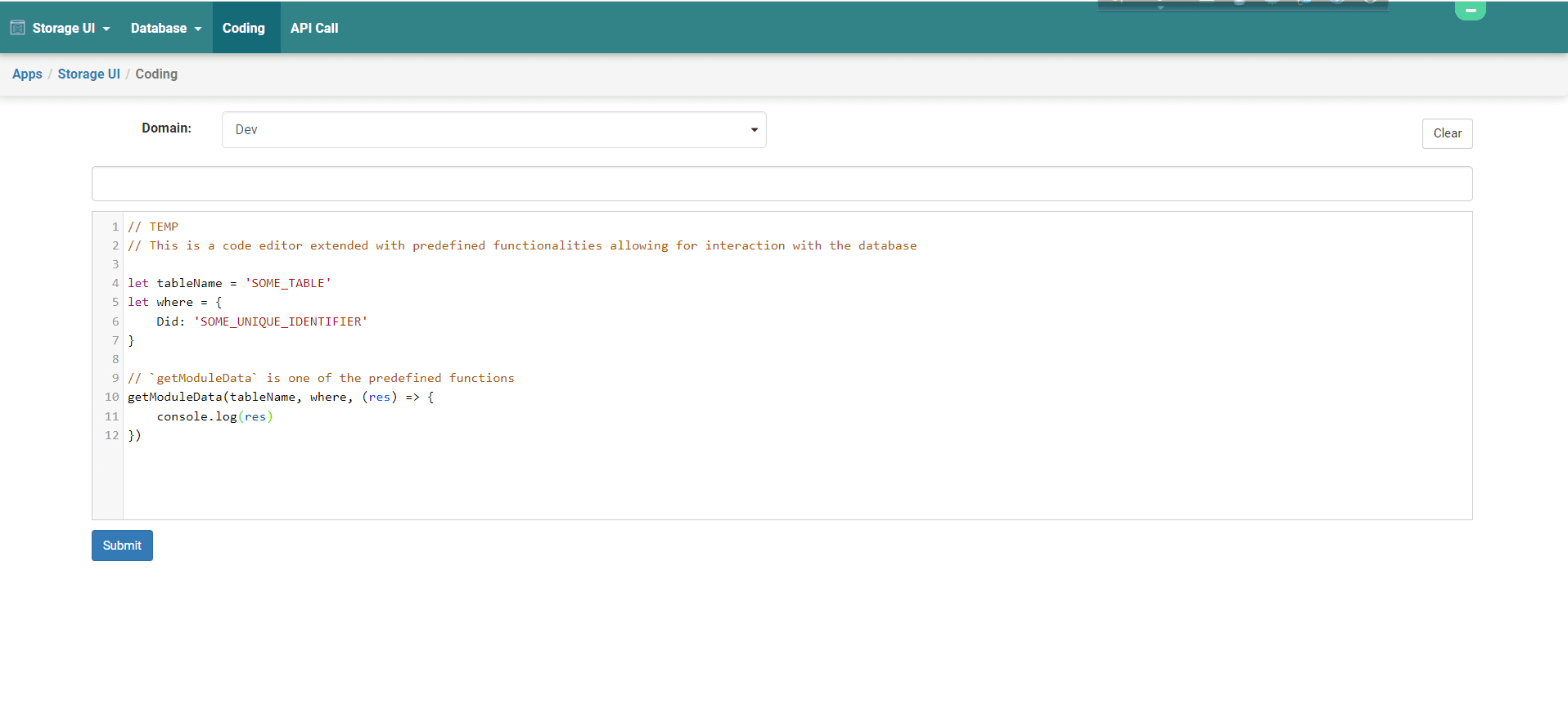Follow the Apps breadcrumb link
Screen dimensions: 1568x701
click(27, 74)
